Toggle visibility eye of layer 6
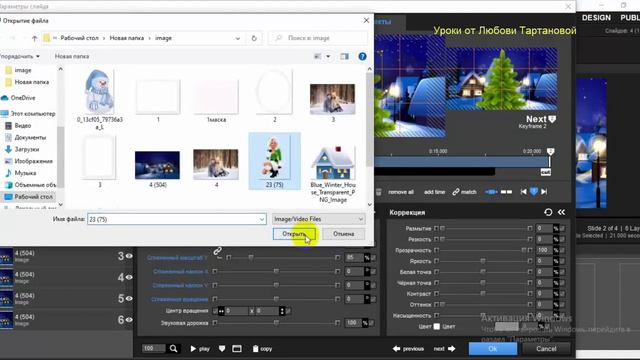Screen dimensions: 640x360 (x=129, y=320)
